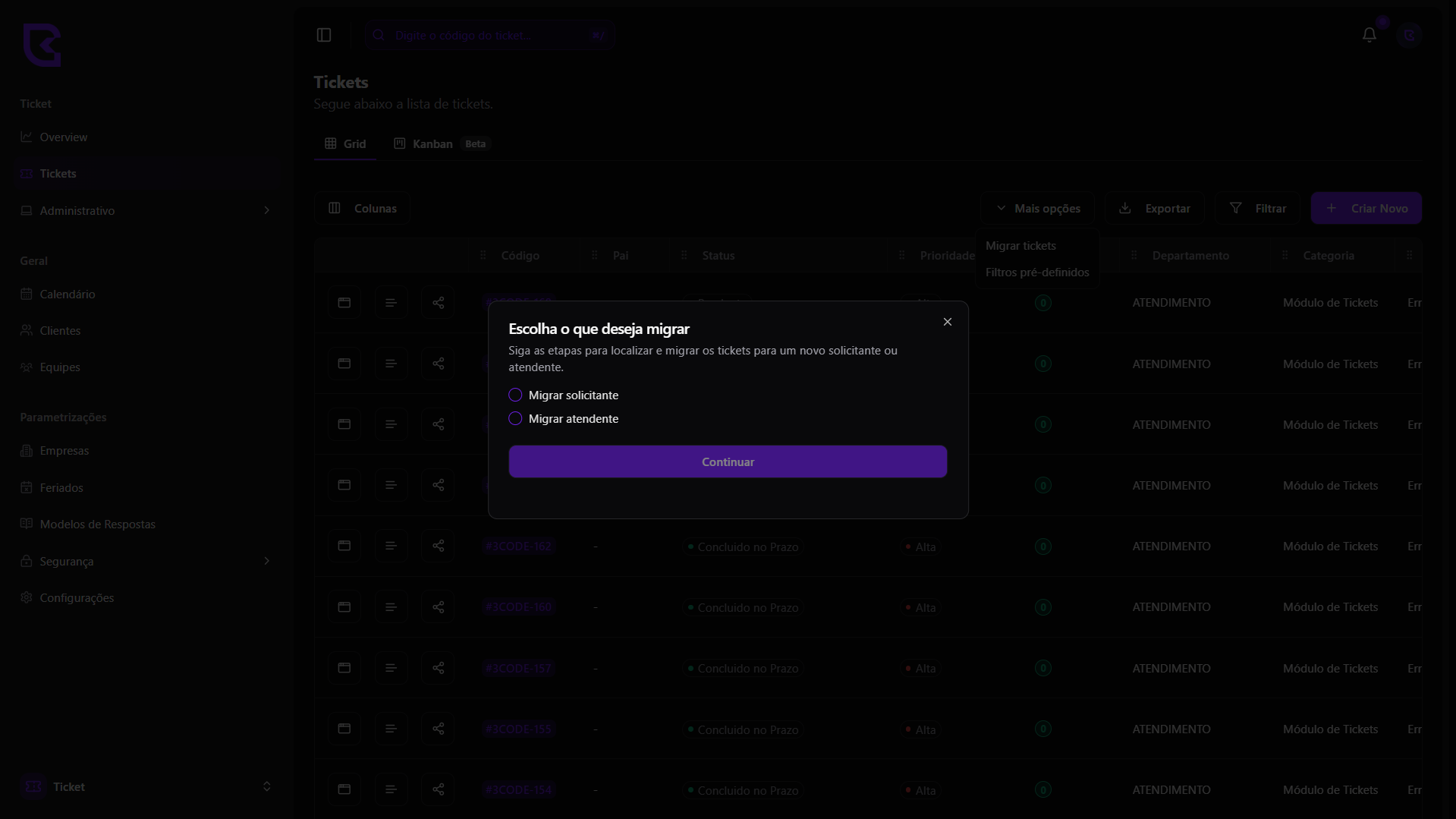Share ticket #3CODE-155

pos(438,729)
